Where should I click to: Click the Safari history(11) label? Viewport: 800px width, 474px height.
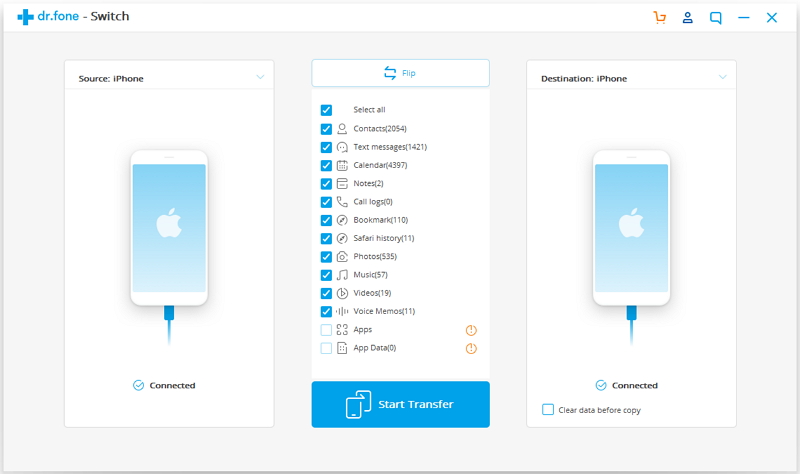[x=384, y=238]
